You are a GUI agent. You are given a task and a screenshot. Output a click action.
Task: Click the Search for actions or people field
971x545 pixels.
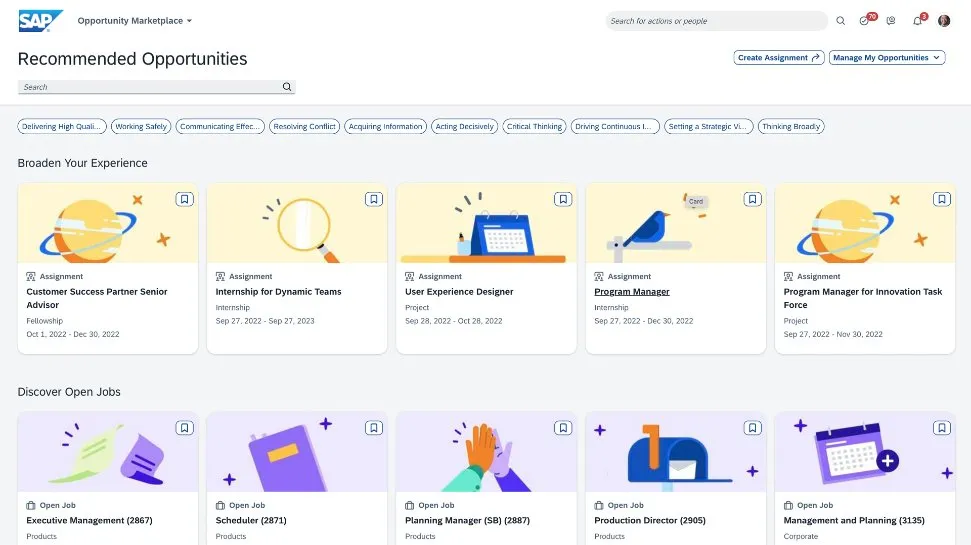pos(715,21)
